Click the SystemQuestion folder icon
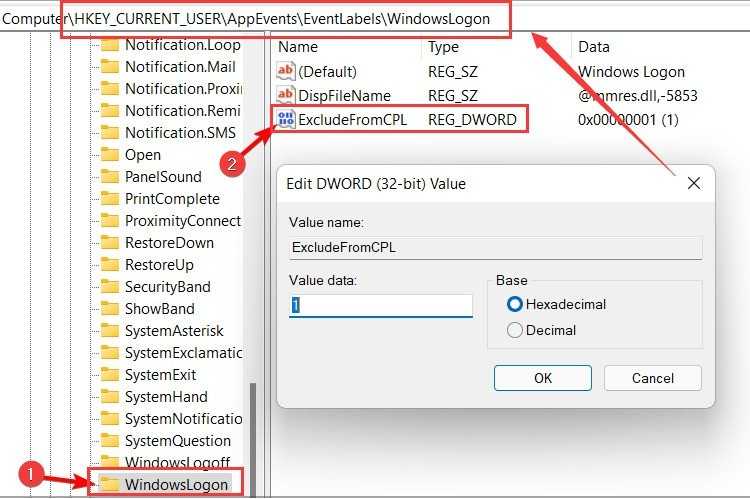750x499 pixels. [109, 440]
